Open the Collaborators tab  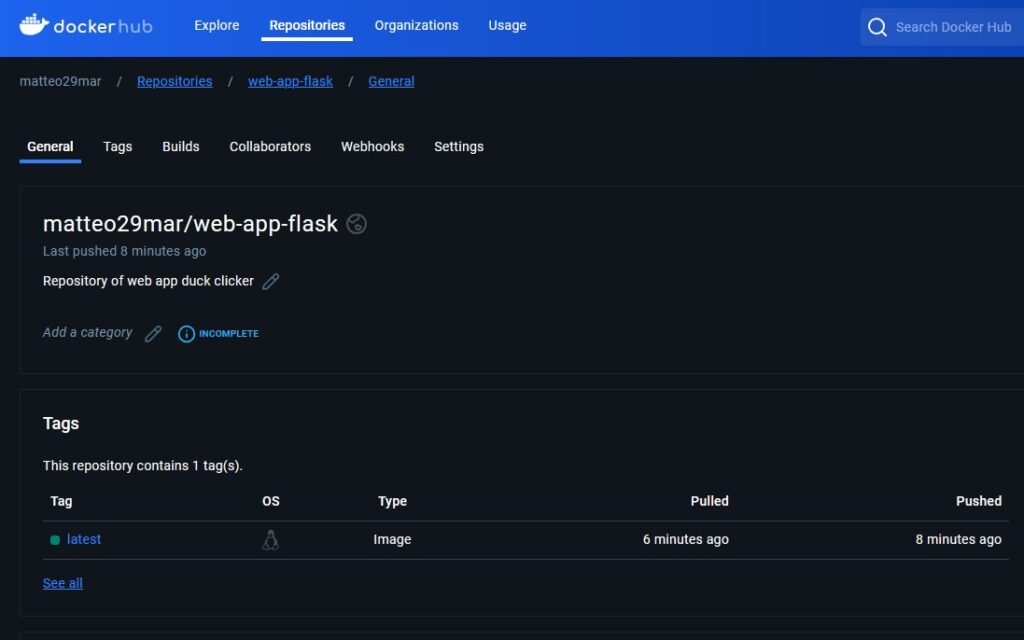click(x=270, y=147)
